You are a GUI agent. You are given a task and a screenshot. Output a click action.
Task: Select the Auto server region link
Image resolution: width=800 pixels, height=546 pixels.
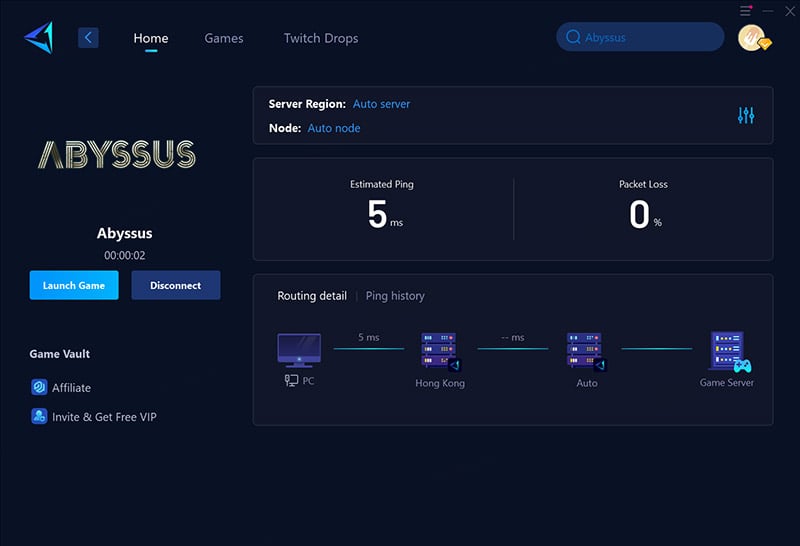381,104
